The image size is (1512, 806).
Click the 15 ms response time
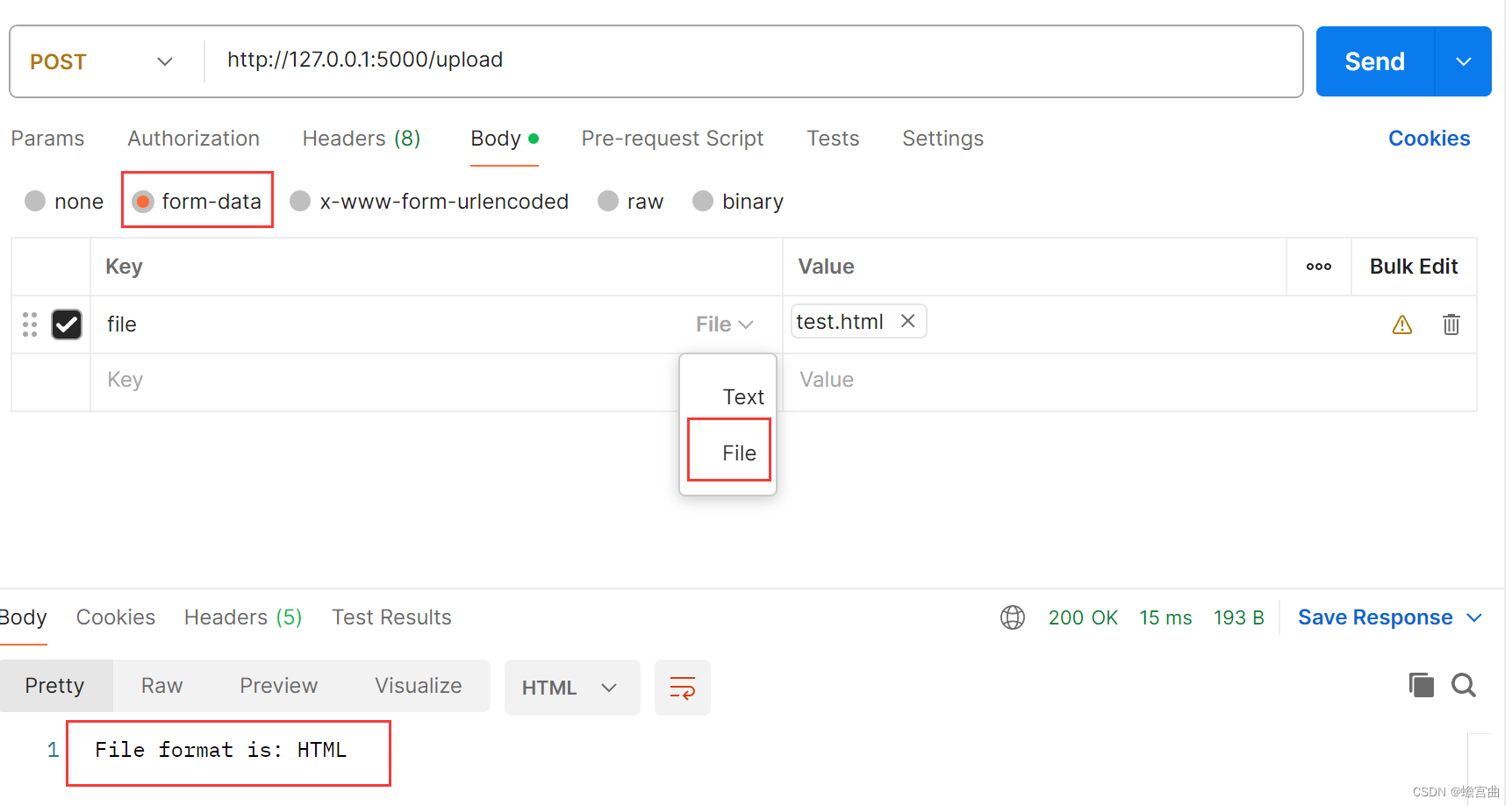click(1165, 617)
